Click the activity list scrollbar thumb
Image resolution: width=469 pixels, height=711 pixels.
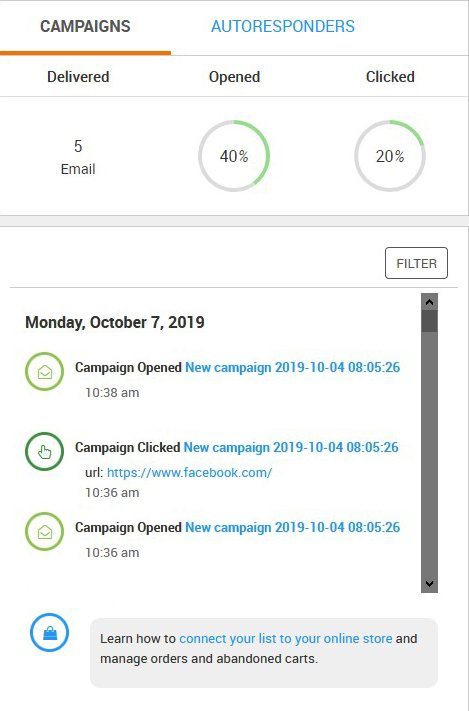[430, 321]
